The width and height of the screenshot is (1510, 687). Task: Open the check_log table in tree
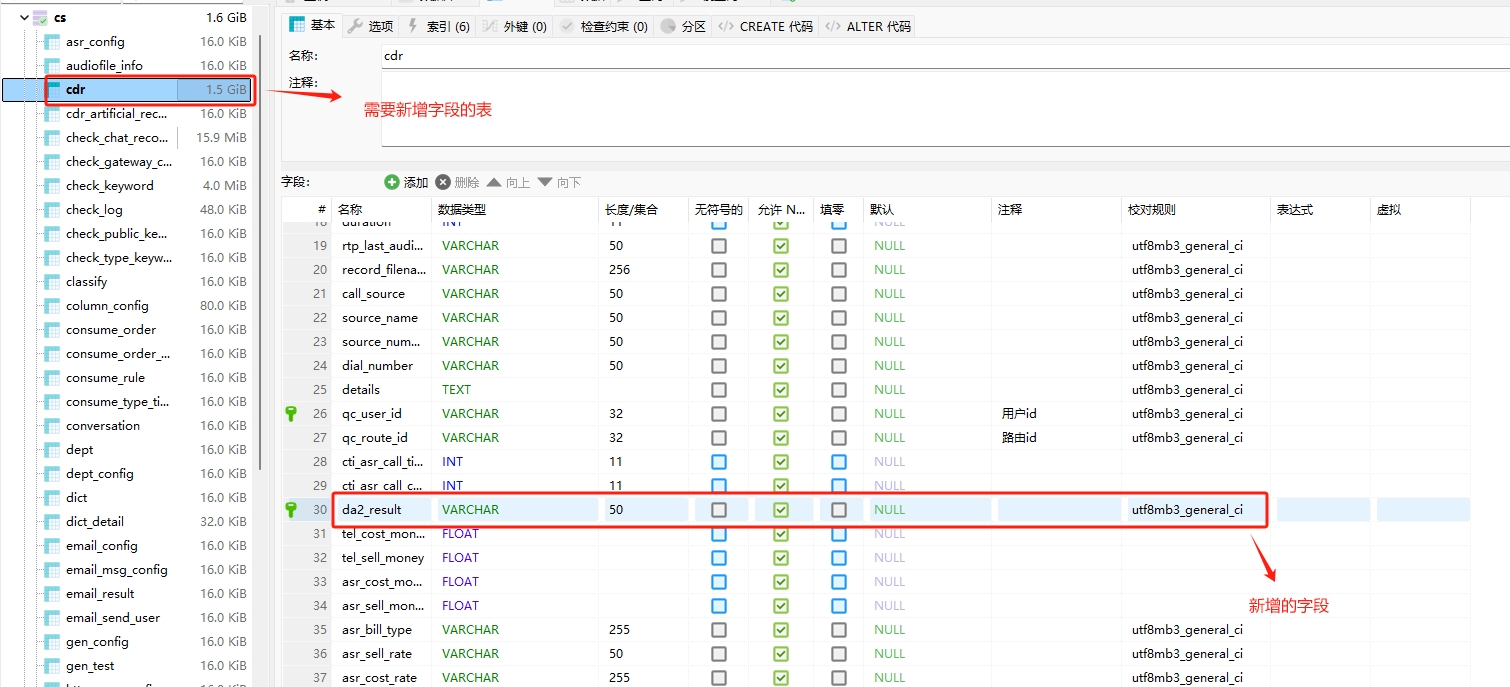point(94,210)
